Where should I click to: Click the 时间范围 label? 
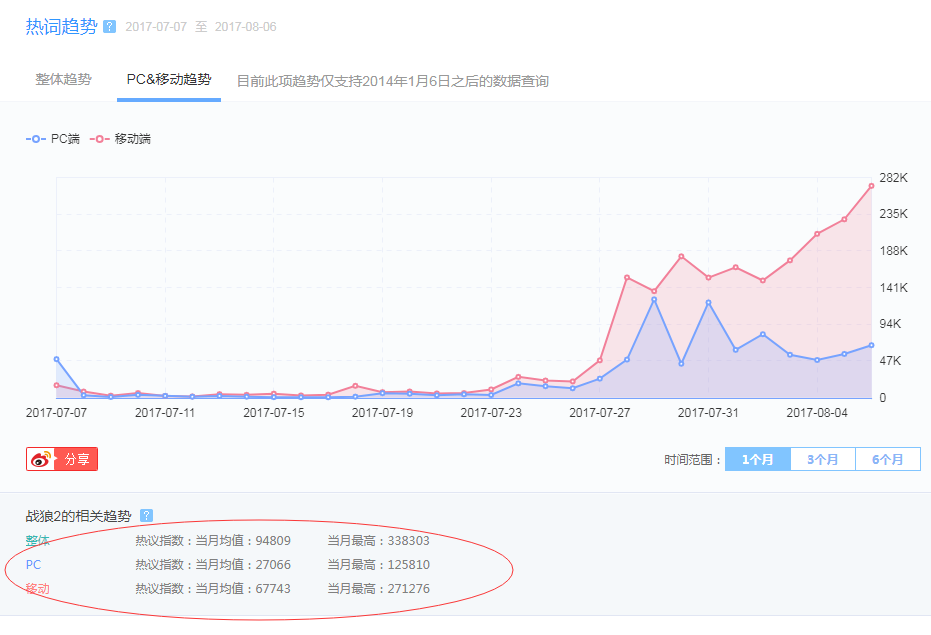pyautogui.click(x=692, y=460)
